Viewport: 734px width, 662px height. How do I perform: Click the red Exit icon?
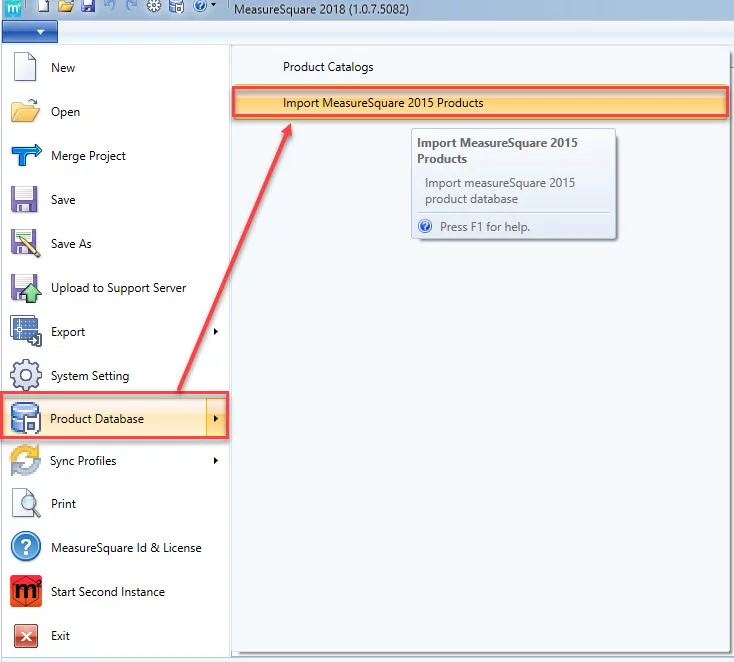pos(25,636)
